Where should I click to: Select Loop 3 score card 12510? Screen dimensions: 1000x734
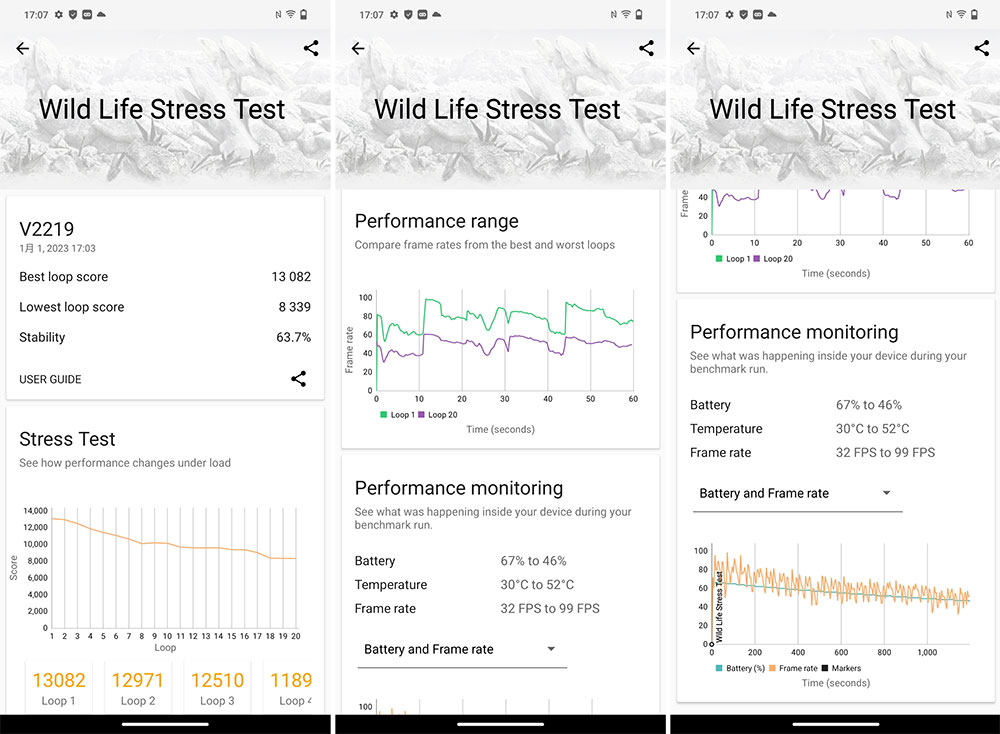coord(217,687)
